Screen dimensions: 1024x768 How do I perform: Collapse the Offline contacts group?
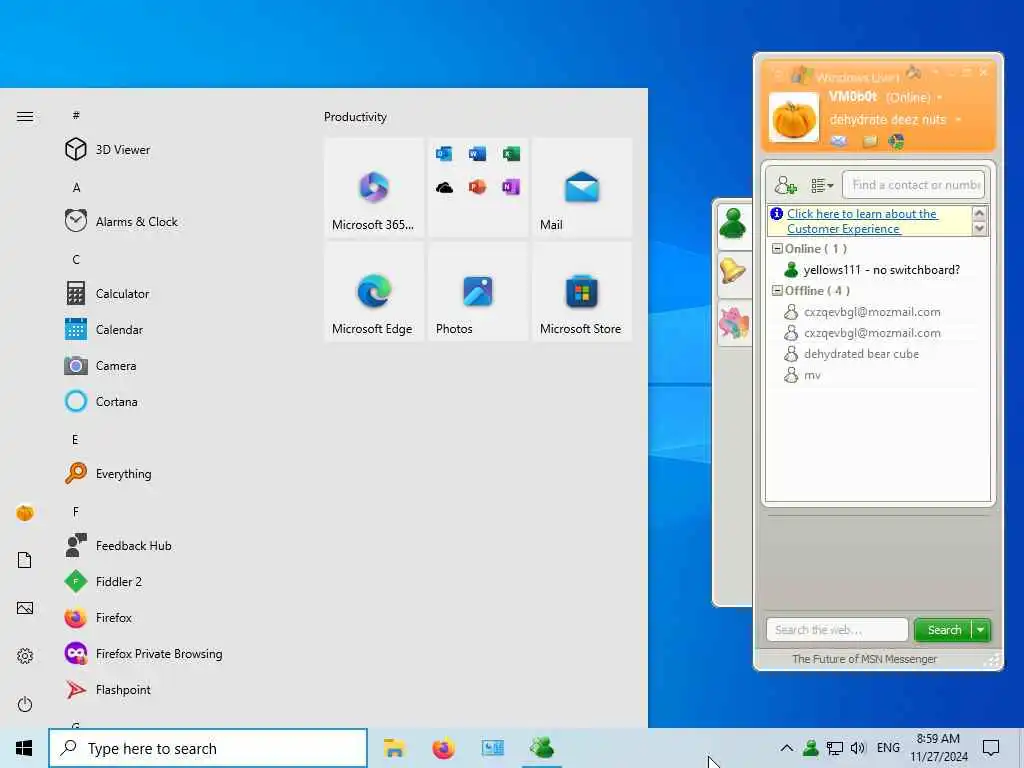point(777,291)
